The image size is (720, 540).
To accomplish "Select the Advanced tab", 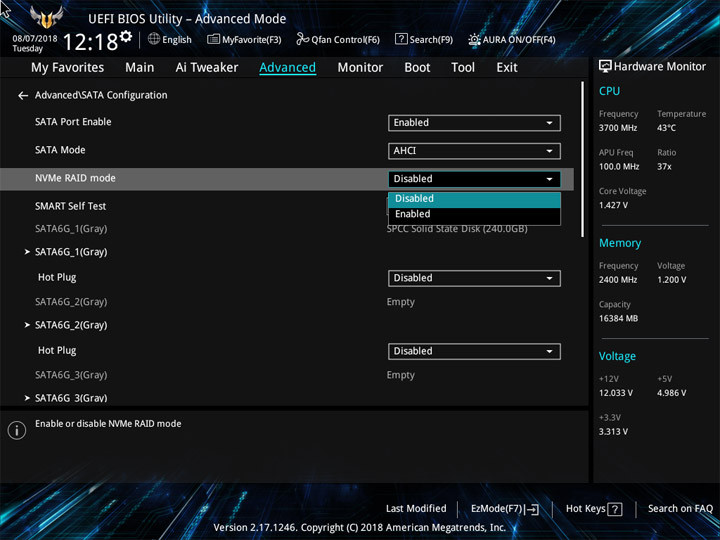I will tap(287, 68).
